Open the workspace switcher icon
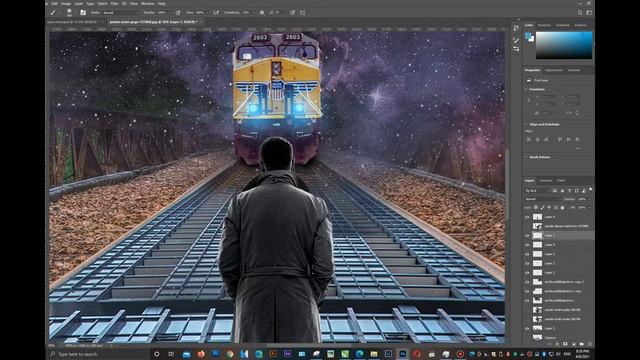The height and width of the screenshot is (360, 640). pos(589,13)
